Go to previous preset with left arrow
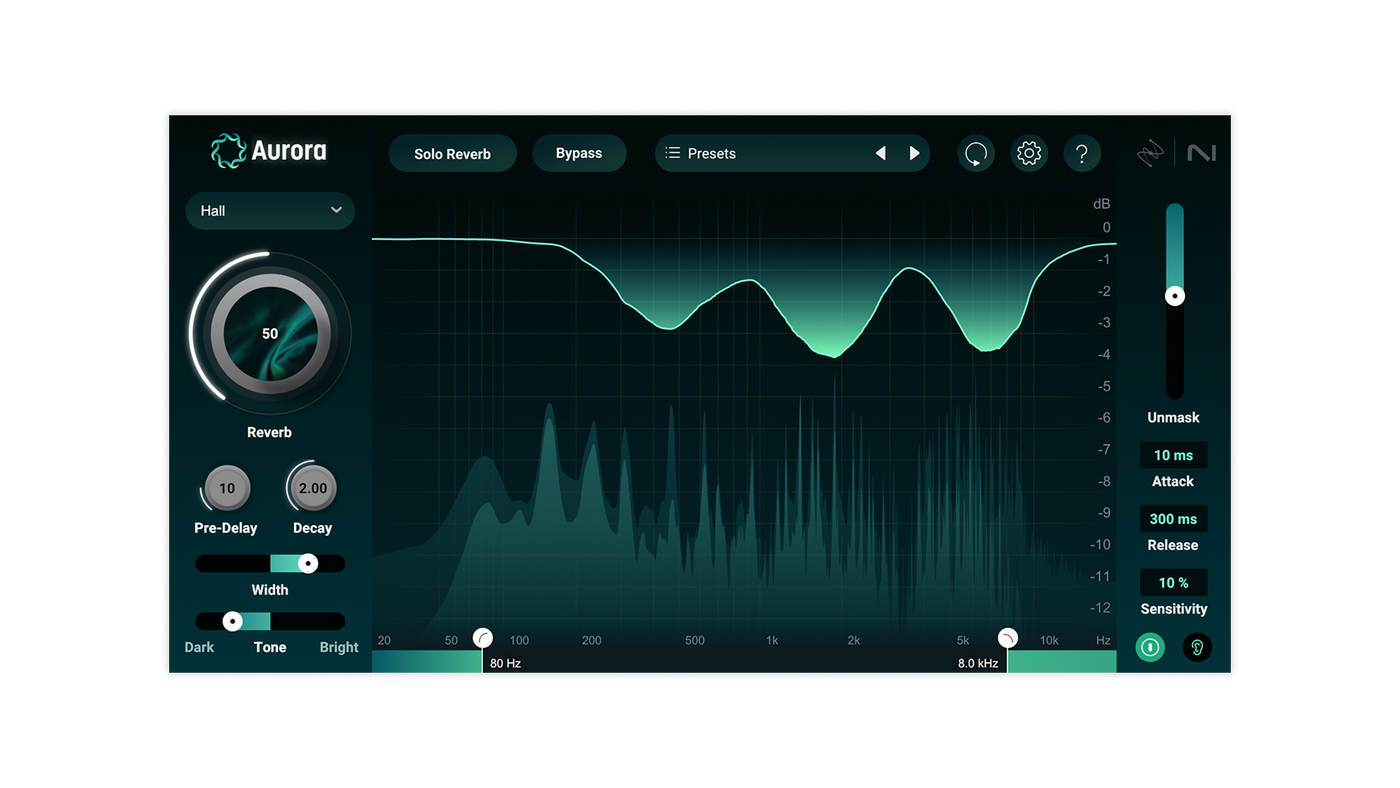Screen dimensions: 1400x788 point(880,153)
